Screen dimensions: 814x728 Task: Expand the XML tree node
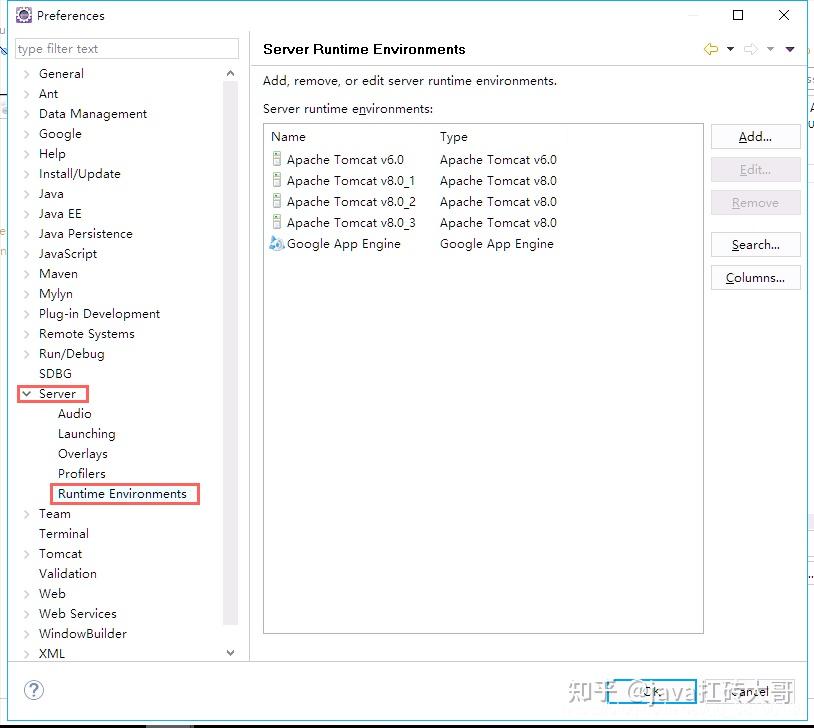(x=26, y=654)
